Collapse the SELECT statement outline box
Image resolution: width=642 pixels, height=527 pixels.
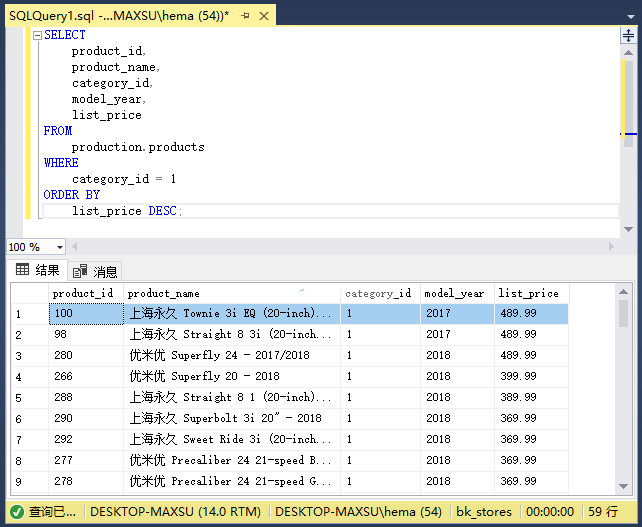pyautogui.click(x=37, y=36)
